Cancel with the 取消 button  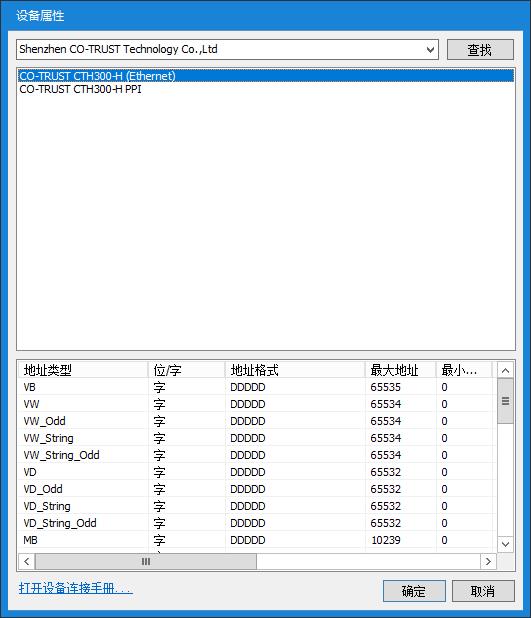pos(483,591)
